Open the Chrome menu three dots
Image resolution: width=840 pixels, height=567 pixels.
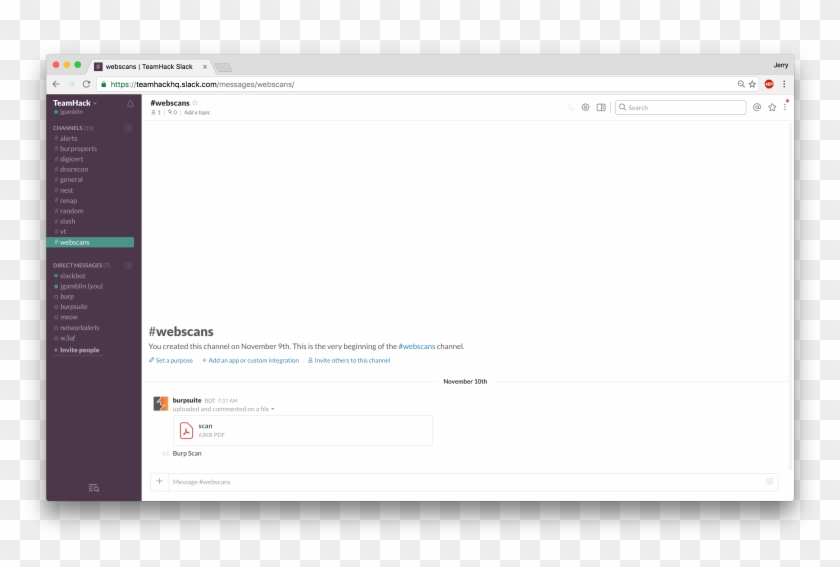point(784,84)
